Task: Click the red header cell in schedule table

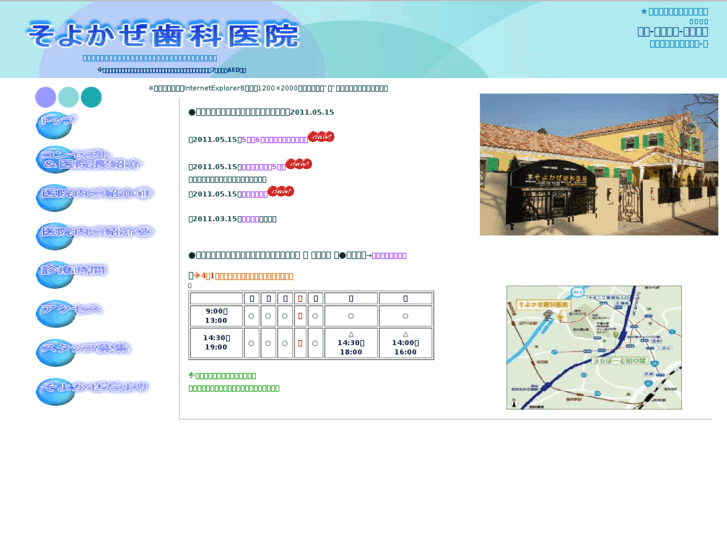Action: 300,298
